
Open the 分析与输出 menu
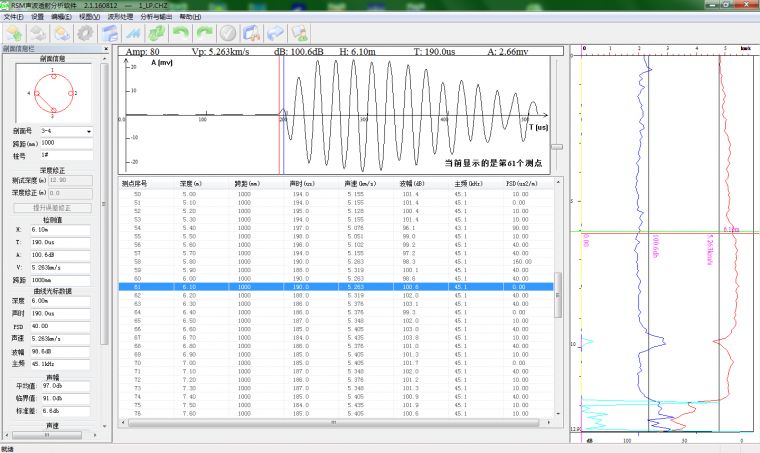[x=155, y=17]
